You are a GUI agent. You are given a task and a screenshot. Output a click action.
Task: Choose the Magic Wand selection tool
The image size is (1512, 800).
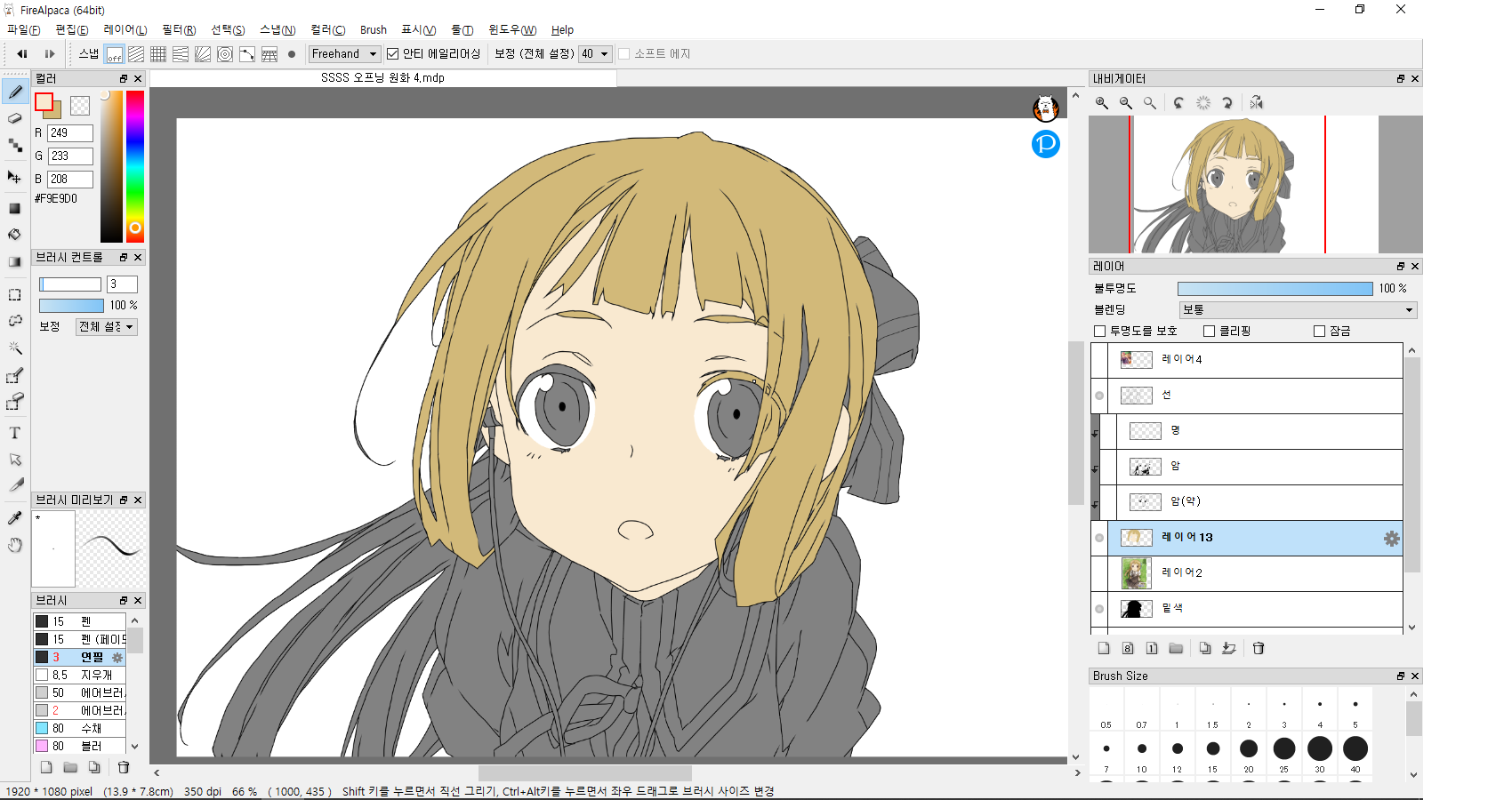tap(15, 348)
